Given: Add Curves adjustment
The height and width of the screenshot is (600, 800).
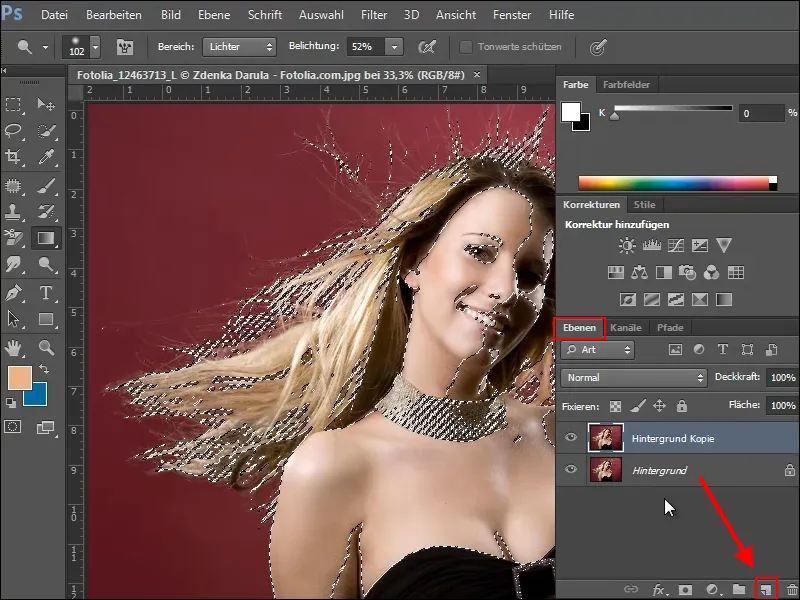Looking at the screenshot, I should (676, 246).
